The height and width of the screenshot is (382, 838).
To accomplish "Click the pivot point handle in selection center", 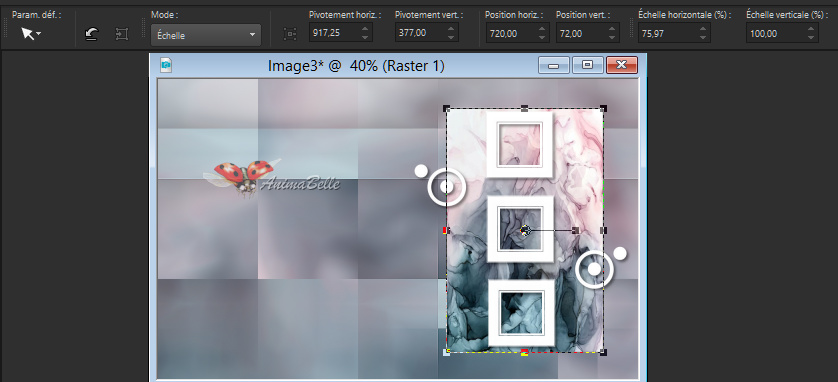I will (x=525, y=230).
